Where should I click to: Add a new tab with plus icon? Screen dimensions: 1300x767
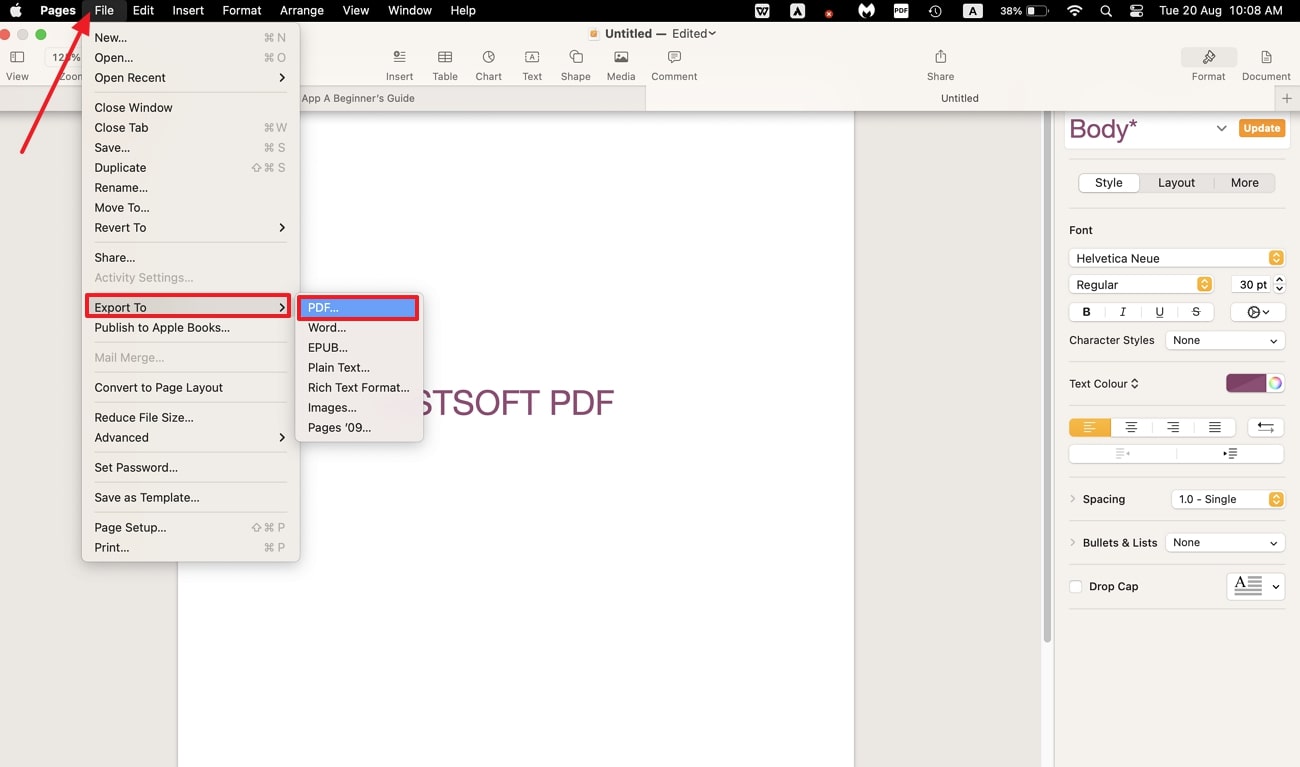coord(1287,98)
